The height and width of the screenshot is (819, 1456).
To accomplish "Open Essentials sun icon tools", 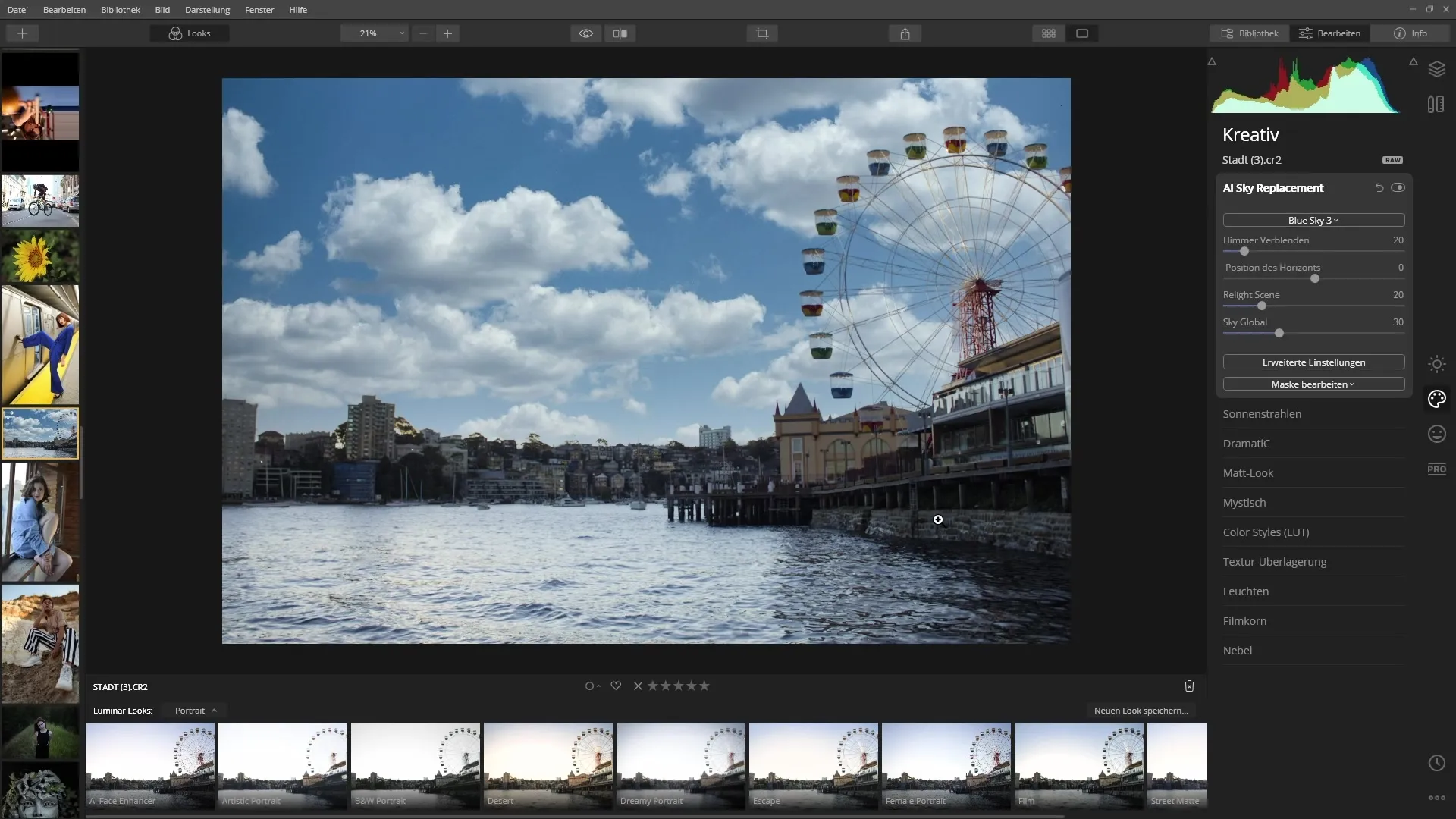I will [1436, 364].
